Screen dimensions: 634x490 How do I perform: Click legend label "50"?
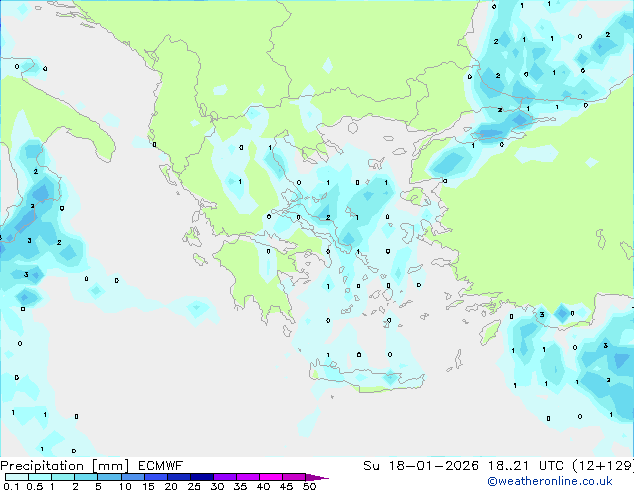tap(310, 486)
